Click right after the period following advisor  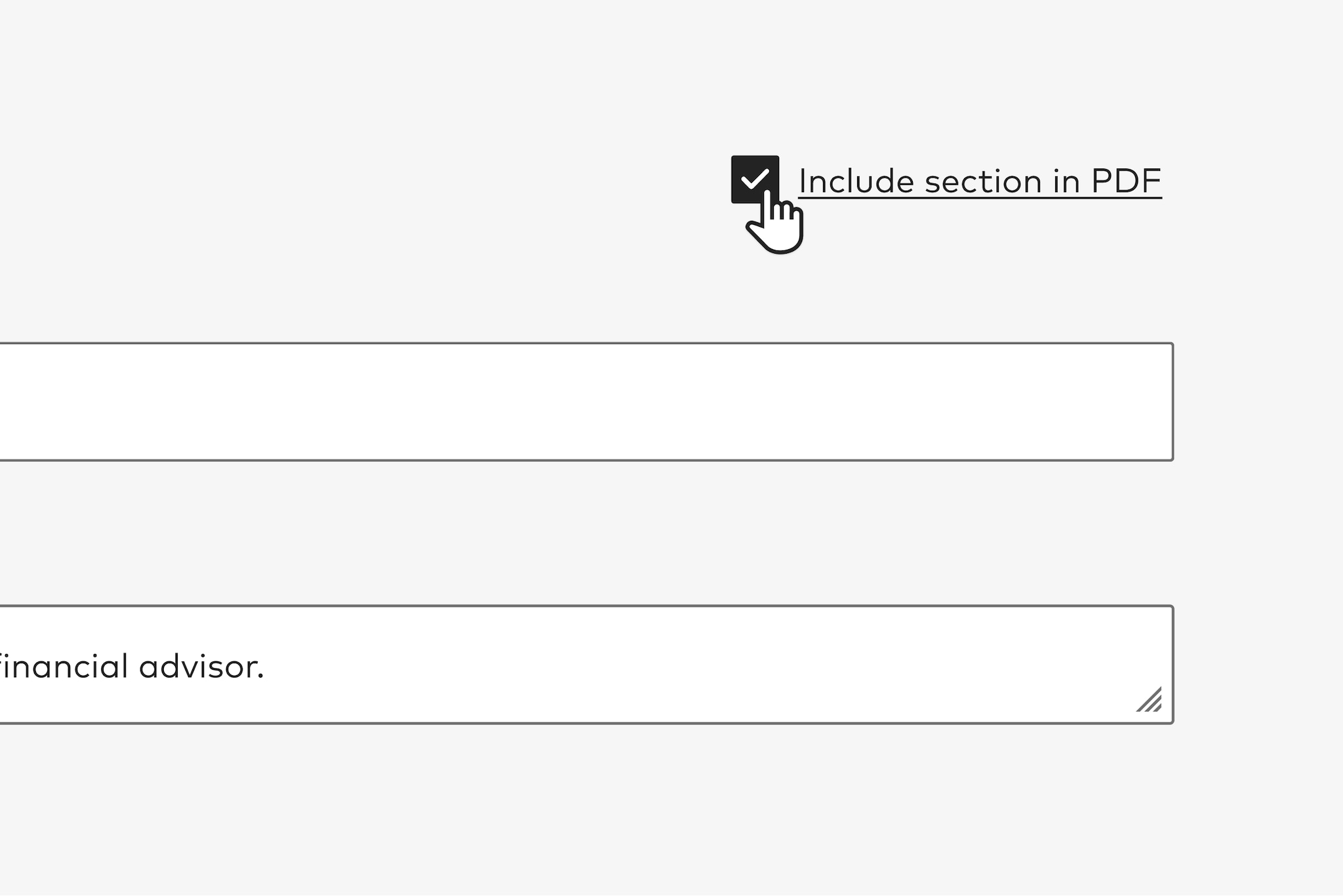coord(266,667)
